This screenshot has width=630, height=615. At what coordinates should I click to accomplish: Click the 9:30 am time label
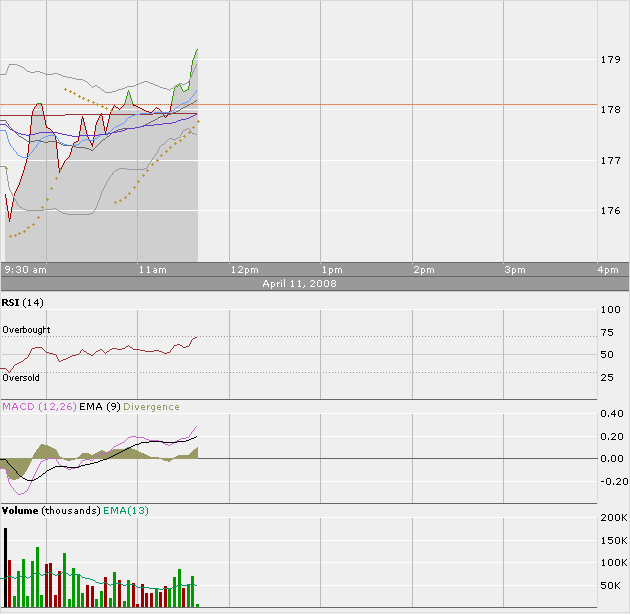(26, 270)
